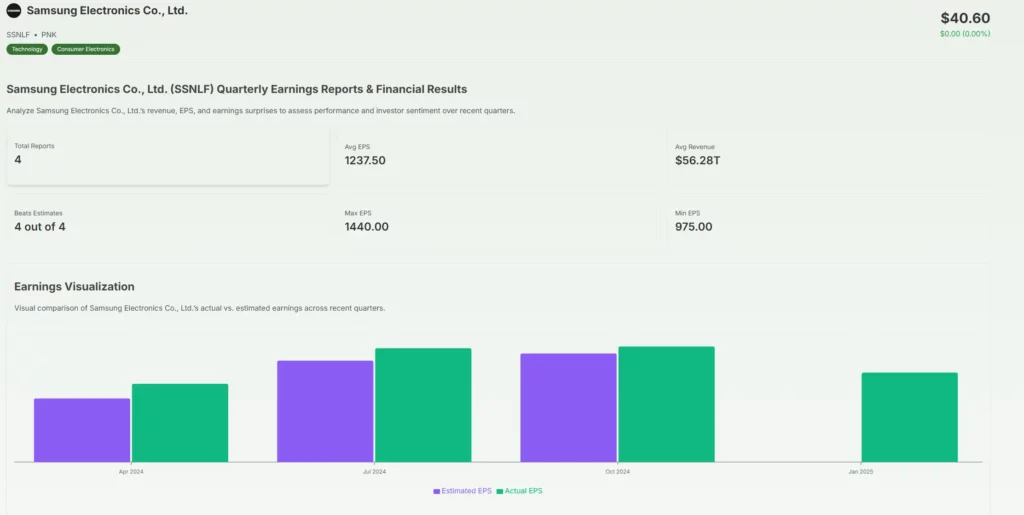The height and width of the screenshot is (515, 1024).
Task: Click the Jul 2024 green actual bar
Action: (x=423, y=405)
